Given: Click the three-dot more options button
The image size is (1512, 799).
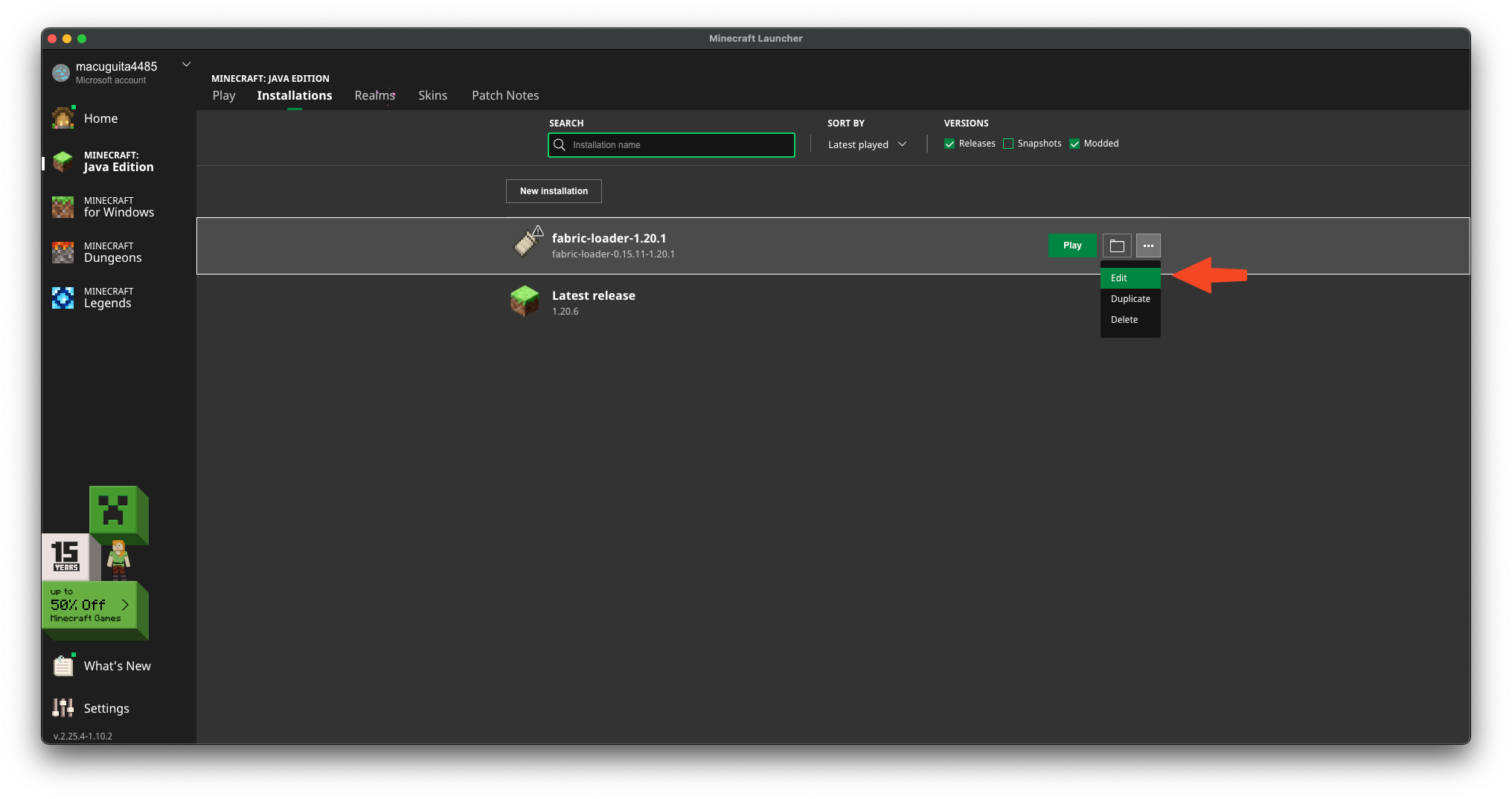Looking at the screenshot, I should tap(1148, 246).
